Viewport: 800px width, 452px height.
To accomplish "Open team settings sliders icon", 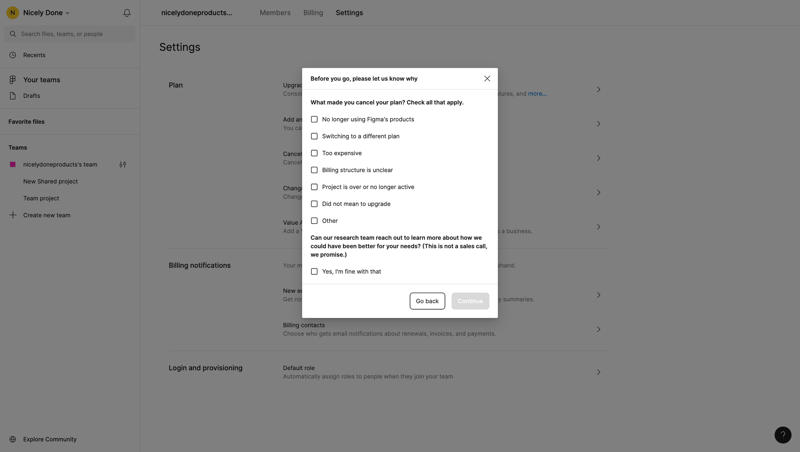I will (x=122, y=165).
